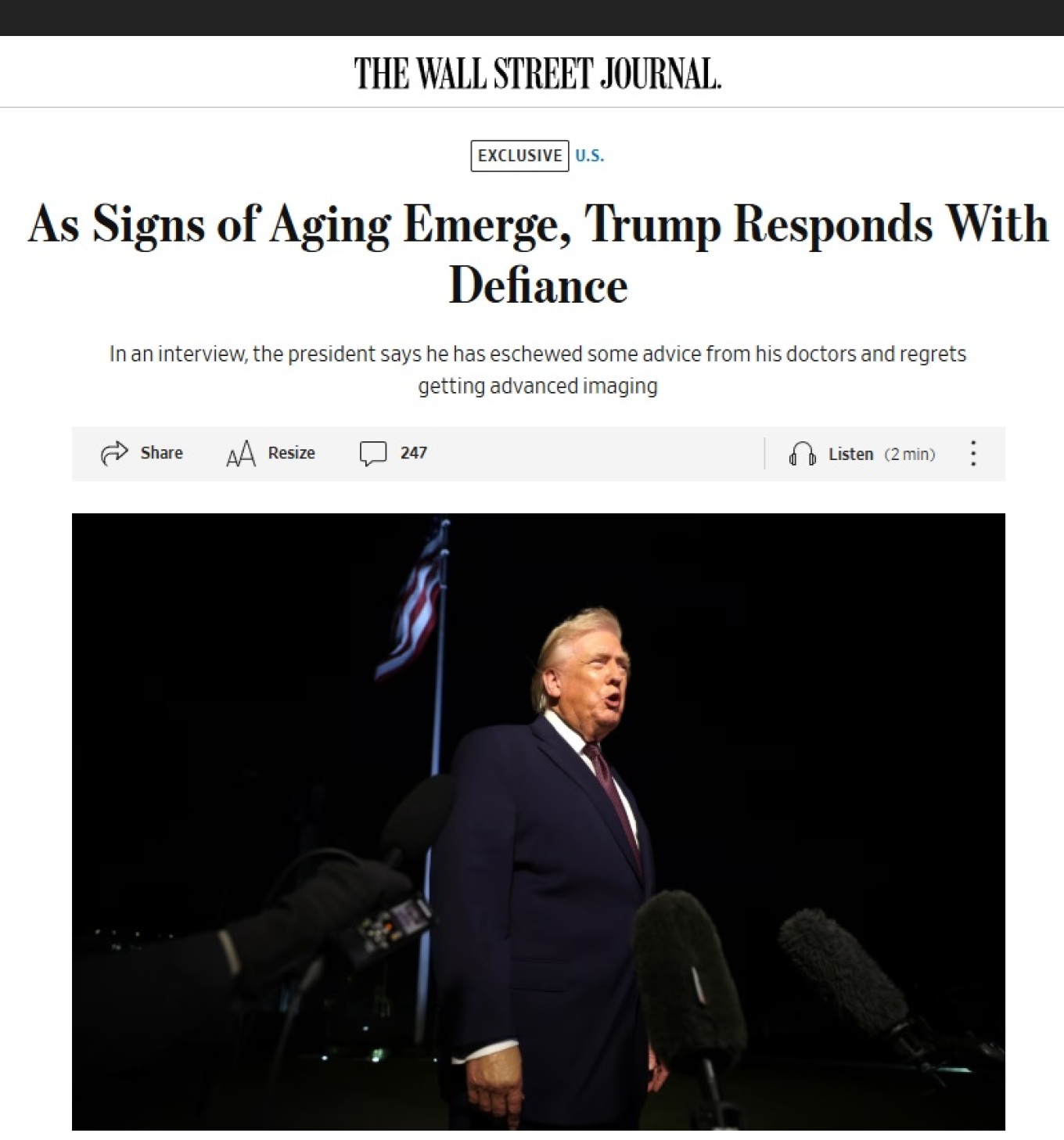Image resolution: width=1064 pixels, height=1140 pixels.
Task: Go to The Wall Street Journal homepage logo
Action: click(x=537, y=74)
